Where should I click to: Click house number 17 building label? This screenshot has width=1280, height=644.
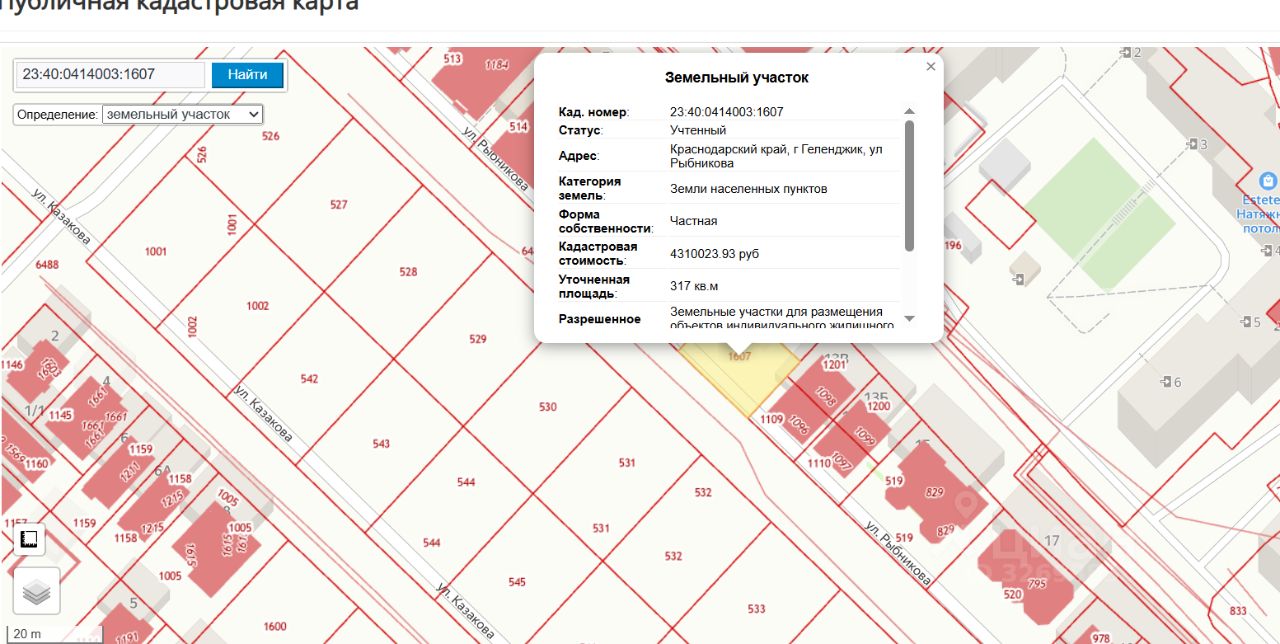(1051, 541)
